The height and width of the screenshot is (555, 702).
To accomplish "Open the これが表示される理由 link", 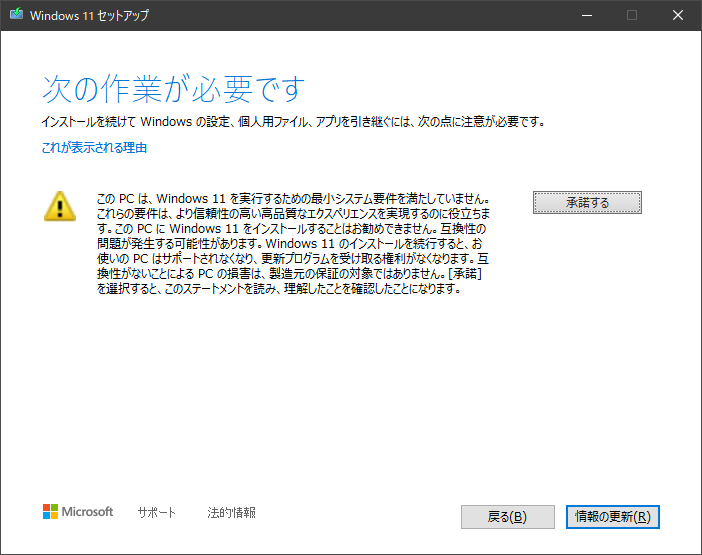I will [x=94, y=148].
